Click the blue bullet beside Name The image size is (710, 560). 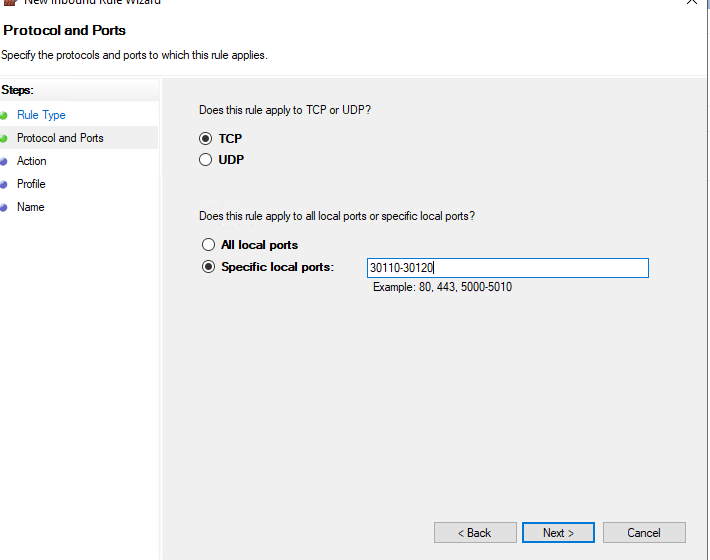point(4,208)
